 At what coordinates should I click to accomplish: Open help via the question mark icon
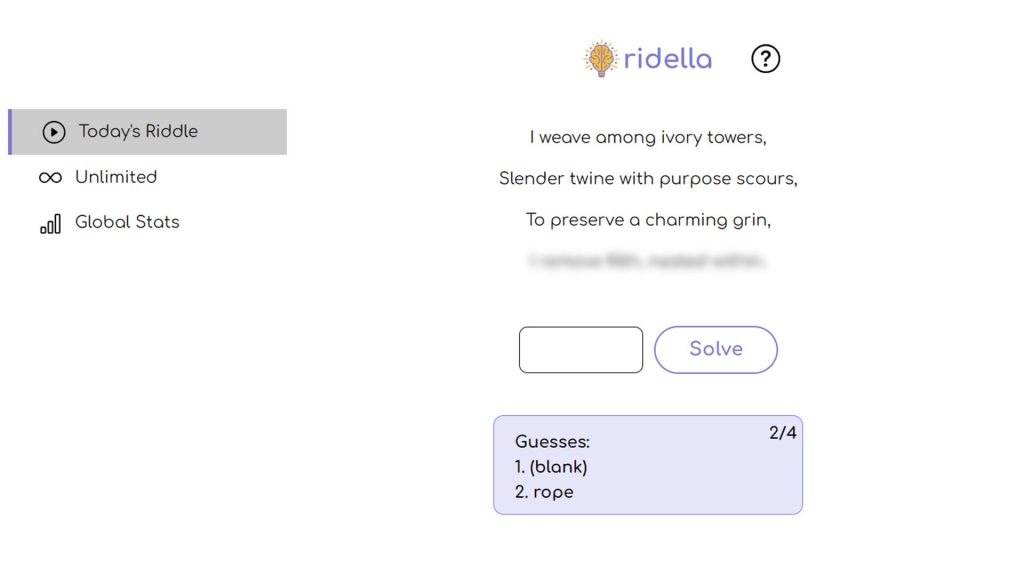pos(765,59)
